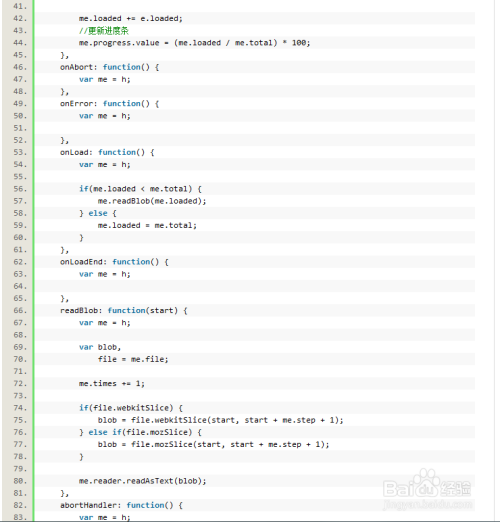
Task: Click line number 80 in the gutter
Action: click(x=20, y=481)
